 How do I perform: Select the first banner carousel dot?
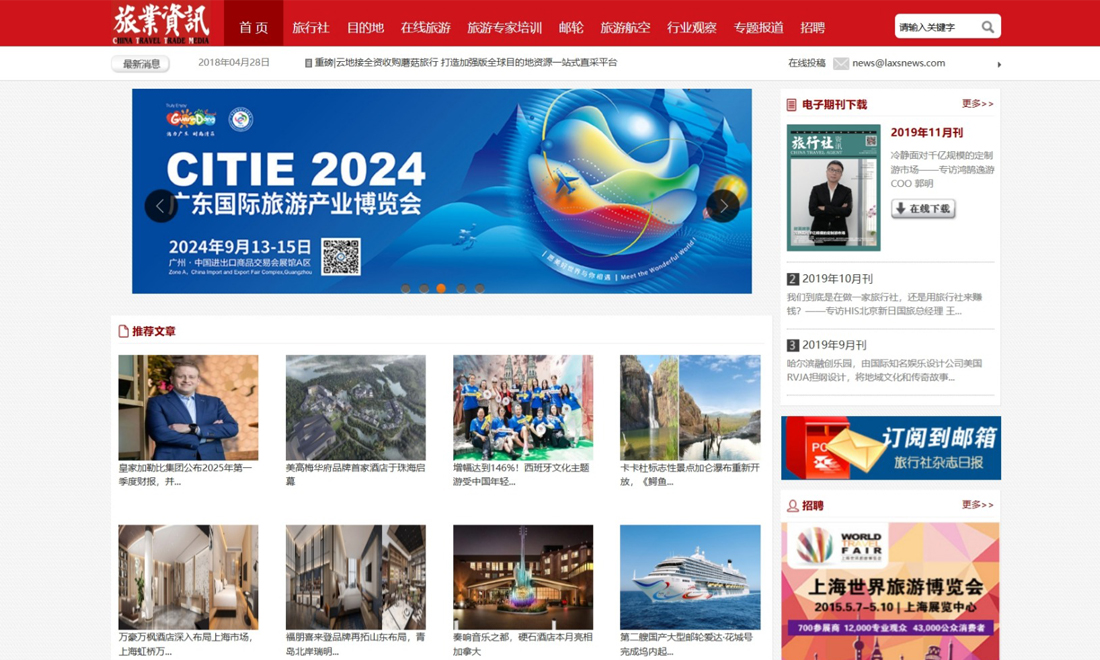405,288
